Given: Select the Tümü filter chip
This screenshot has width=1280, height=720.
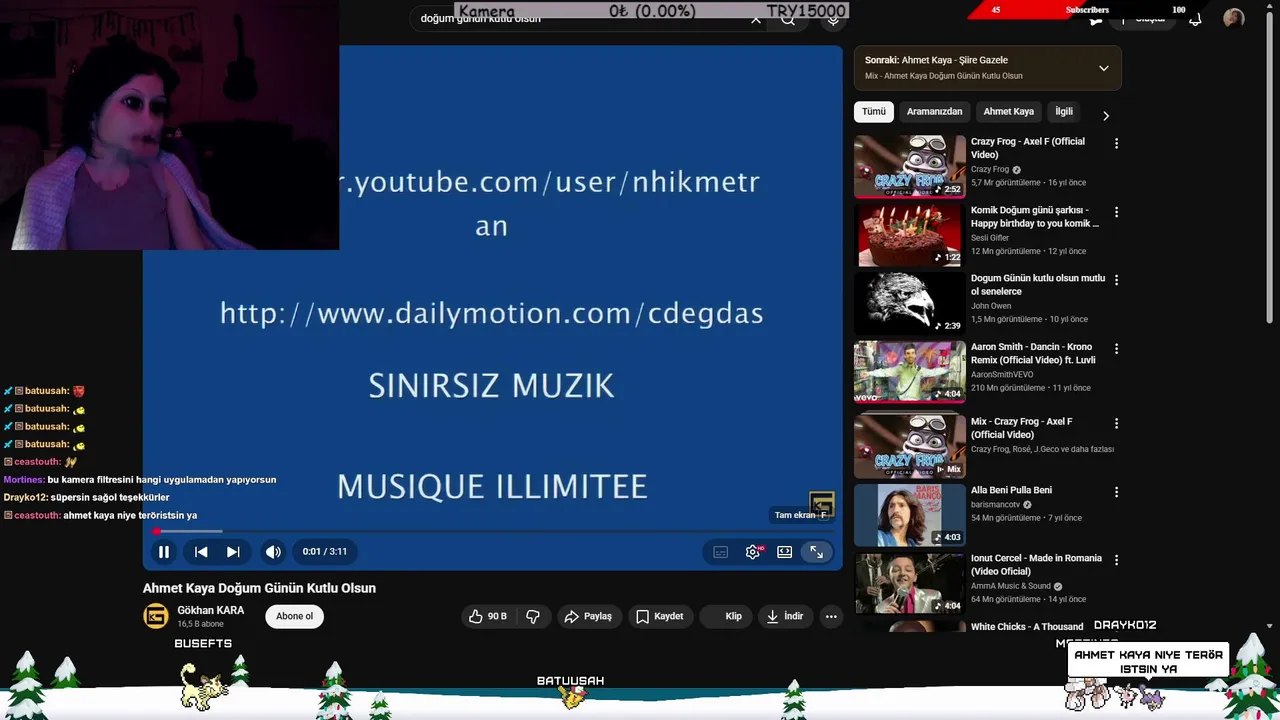Looking at the screenshot, I should (x=874, y=111).
